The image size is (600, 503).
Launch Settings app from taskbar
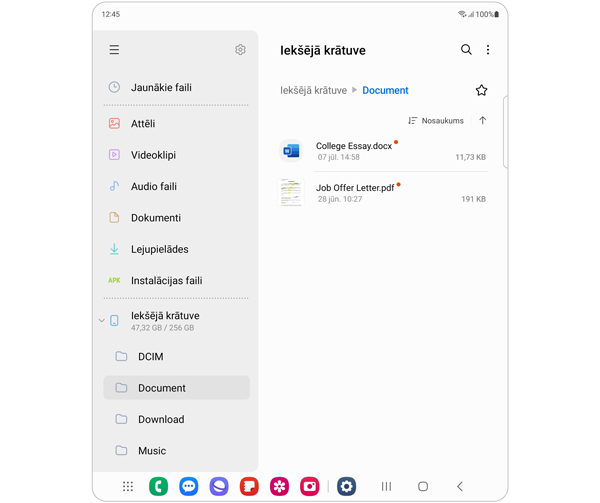(346, 487)
